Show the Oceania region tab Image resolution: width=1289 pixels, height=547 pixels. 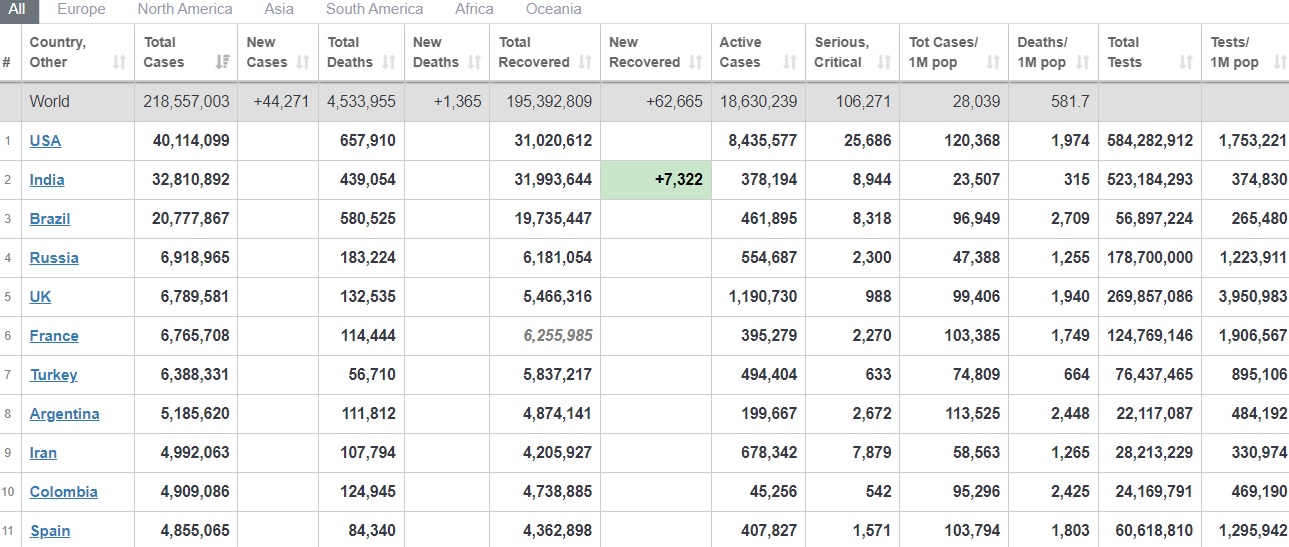click(553, 9)
